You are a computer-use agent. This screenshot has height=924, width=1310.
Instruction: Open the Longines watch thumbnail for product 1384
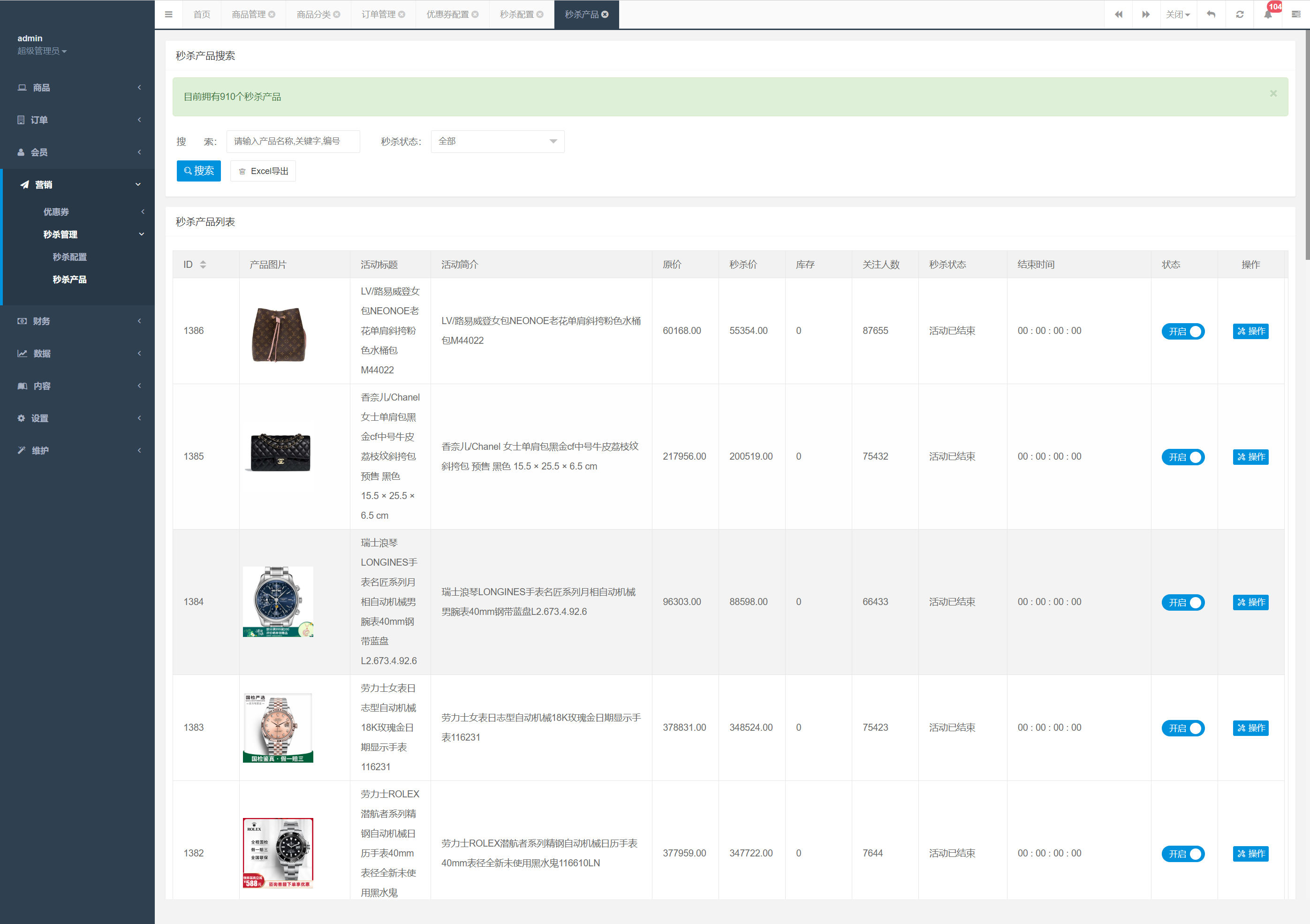278,602
